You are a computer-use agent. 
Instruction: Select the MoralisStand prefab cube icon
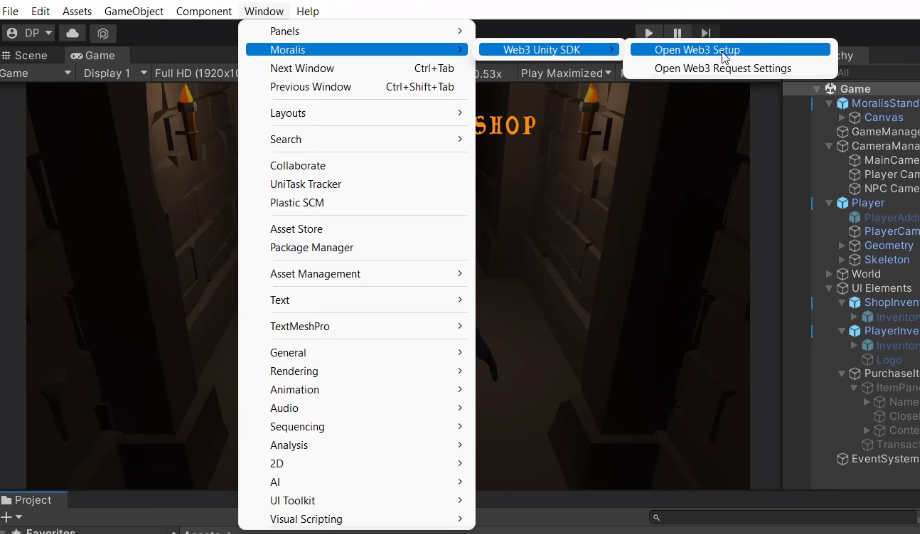pyautogui.click(x=843, y=103)
